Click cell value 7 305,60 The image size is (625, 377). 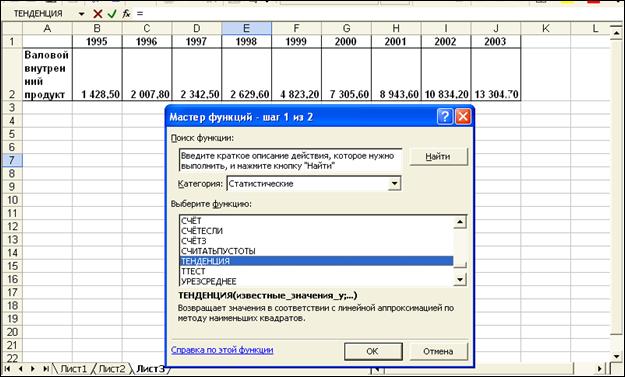tap(346, 75)
